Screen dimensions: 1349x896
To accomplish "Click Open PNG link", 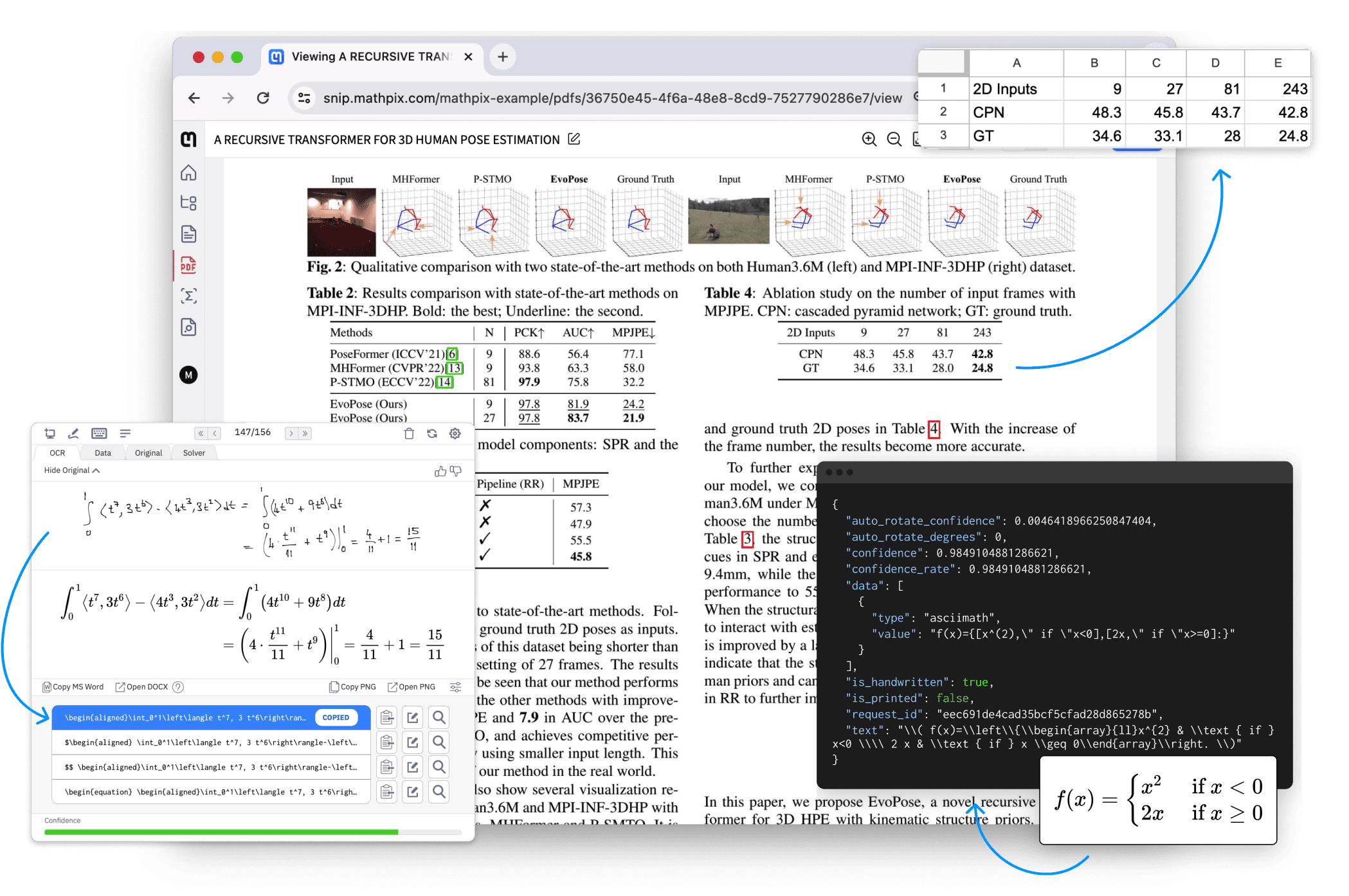I will (x=412, y=686).
